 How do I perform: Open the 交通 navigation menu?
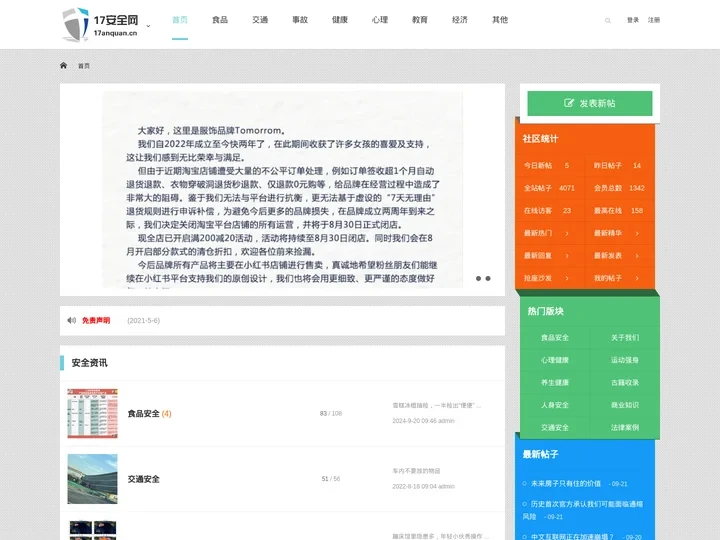pos(260,20)
